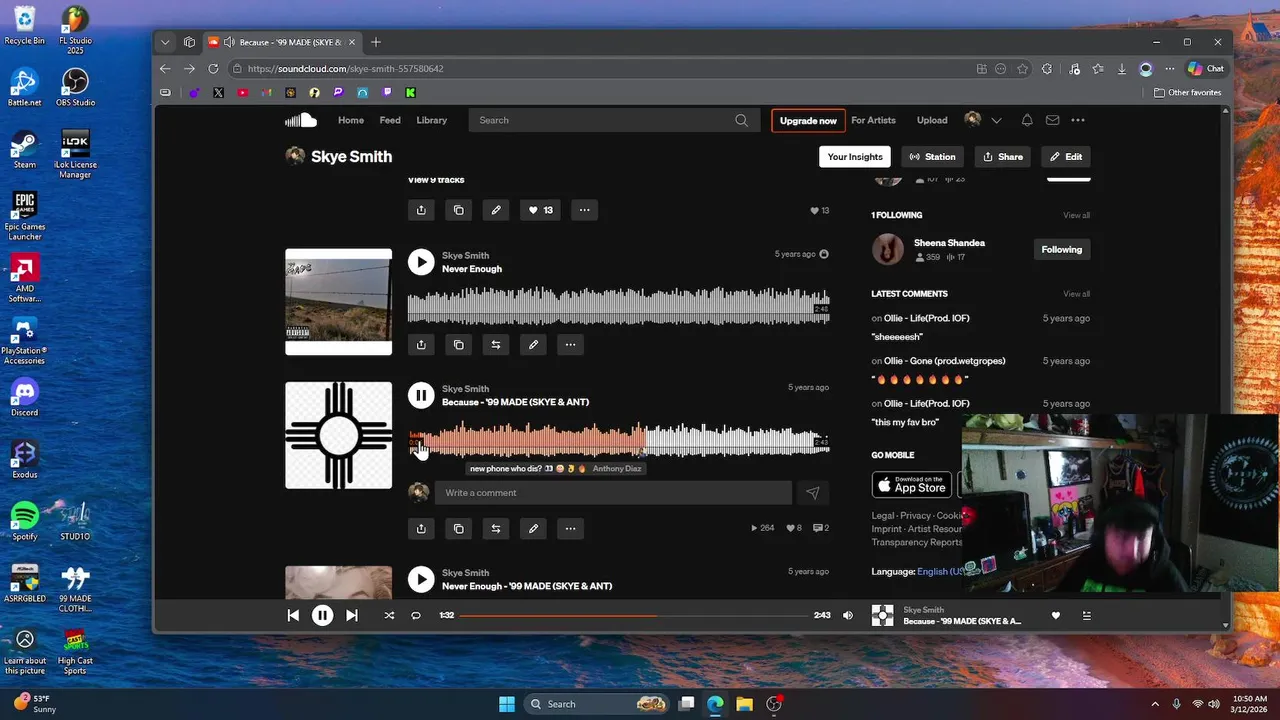Click the search magnifier icon in SoundCloud header
The image size is (1280, 720).
pyautogui.click(x=741, y=120)
